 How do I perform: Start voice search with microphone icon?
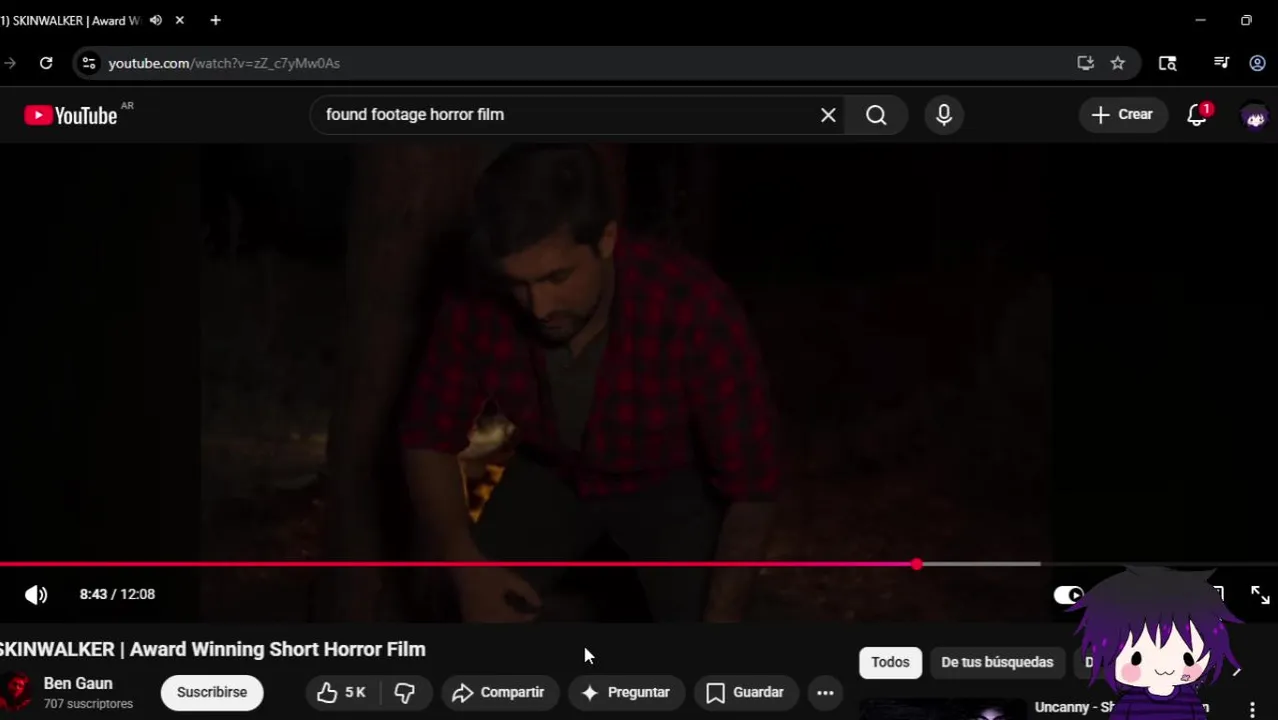point(944,115)
